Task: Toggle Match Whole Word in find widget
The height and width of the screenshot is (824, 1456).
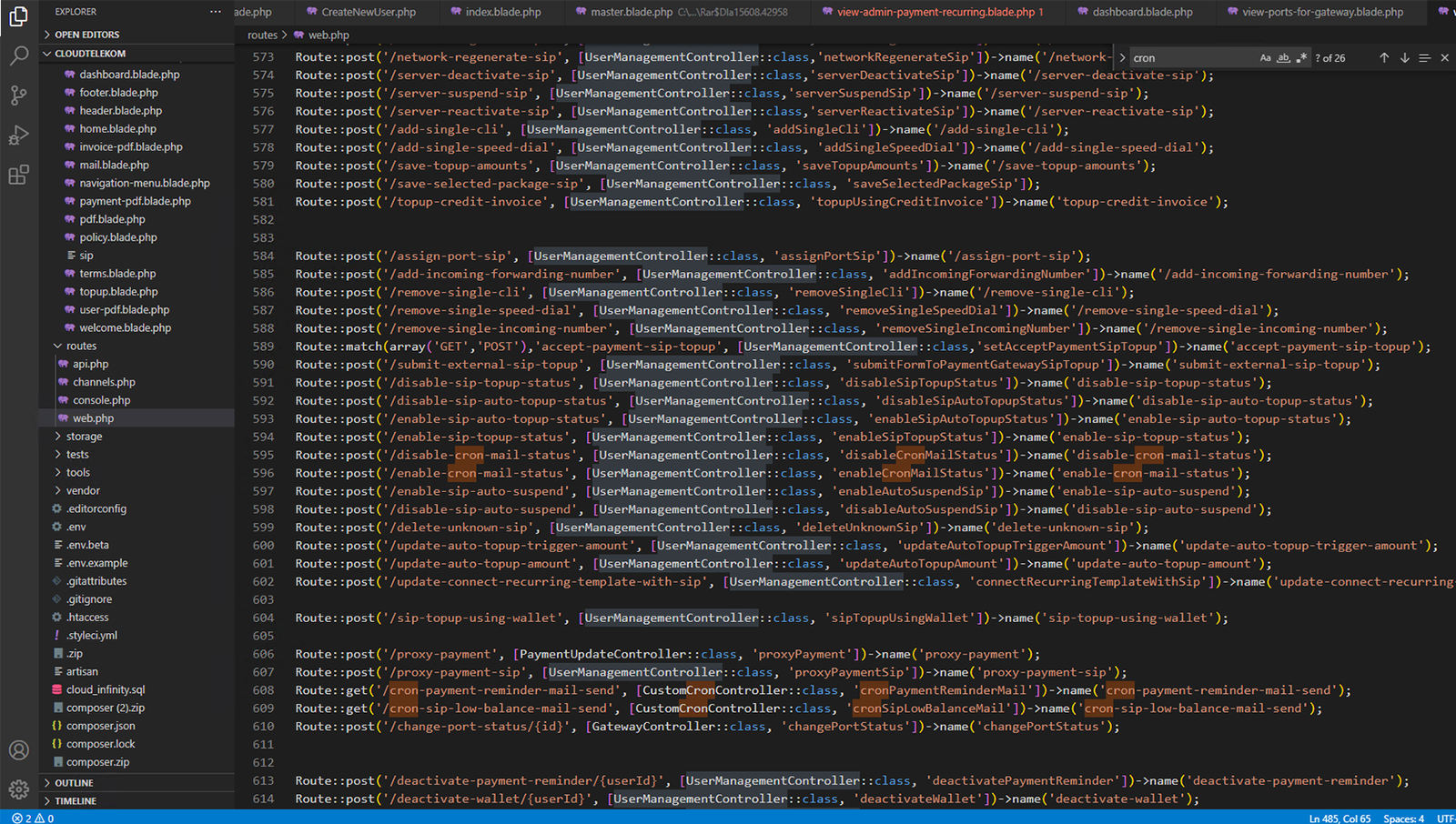Action: pyautogui.click(x=1284, y=57)
